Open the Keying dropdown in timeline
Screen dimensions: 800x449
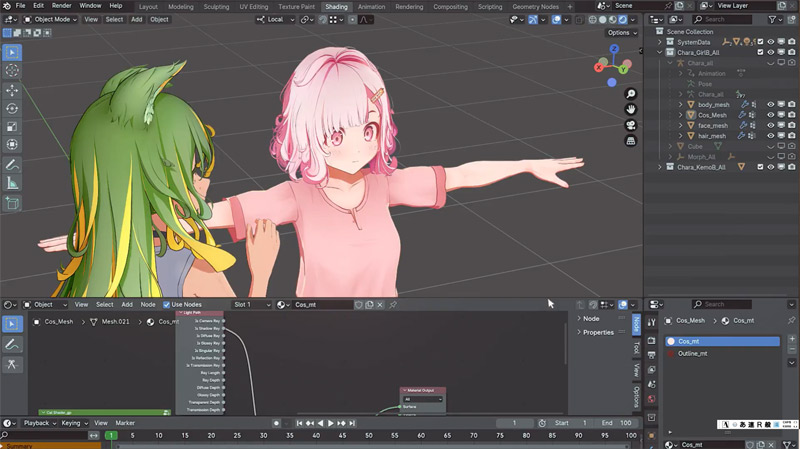click(74, 423)
